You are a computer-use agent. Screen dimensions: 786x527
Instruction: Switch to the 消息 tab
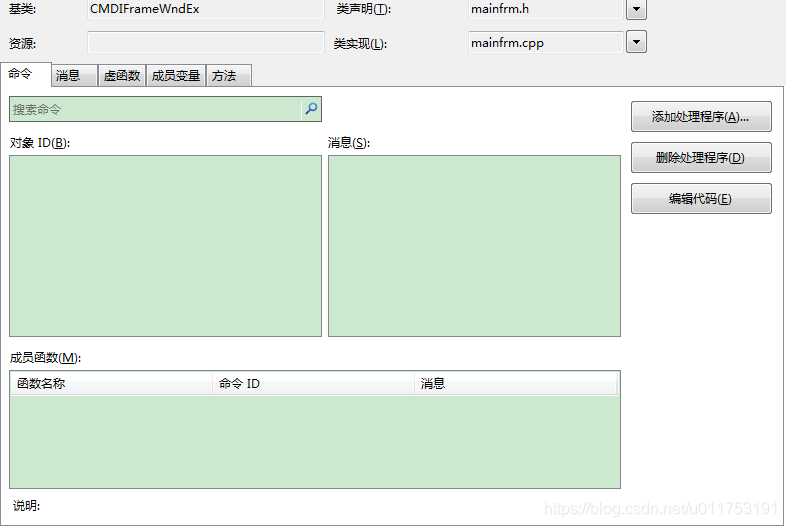75,76
